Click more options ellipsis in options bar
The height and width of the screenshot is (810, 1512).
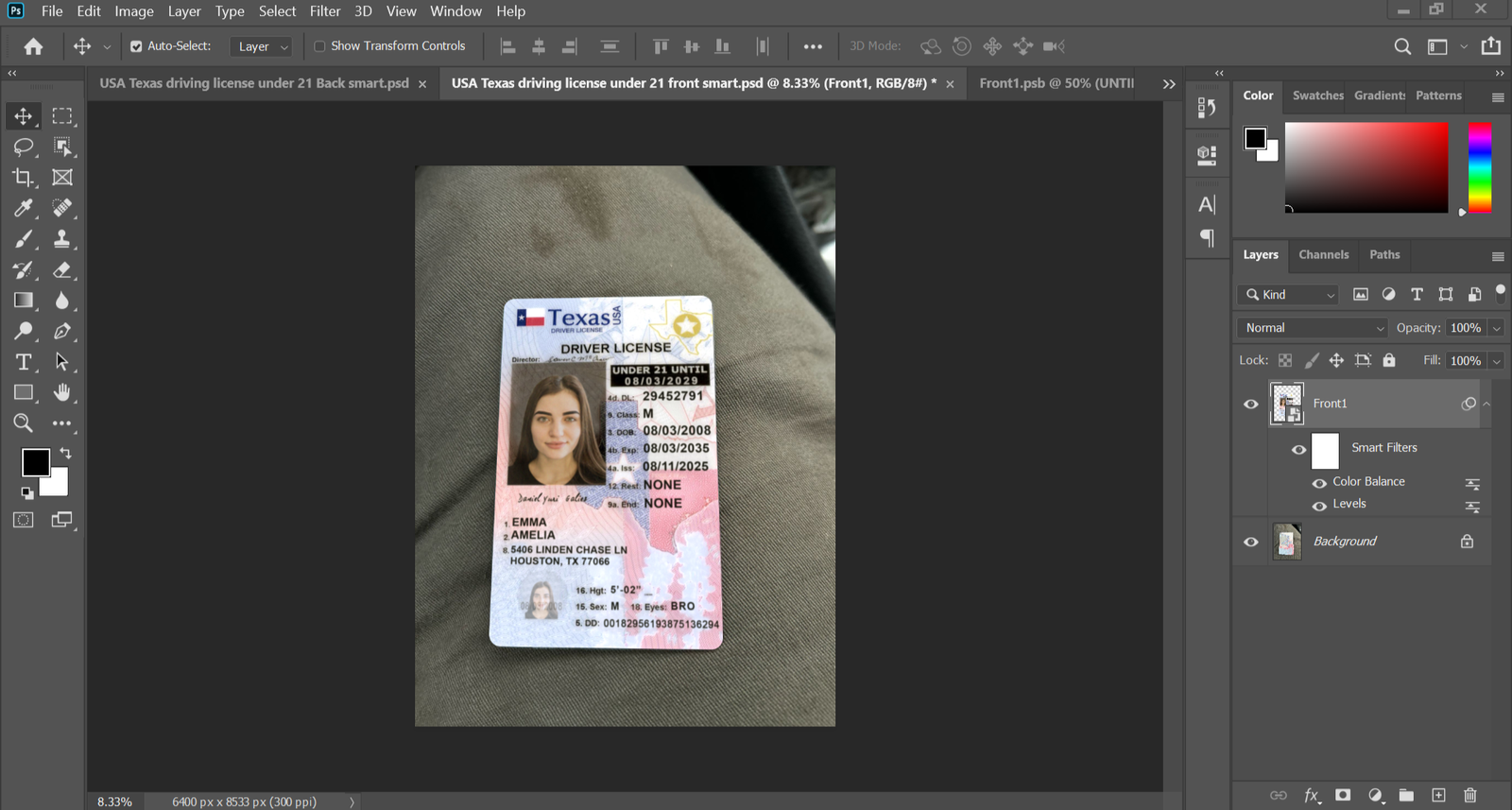813,46
